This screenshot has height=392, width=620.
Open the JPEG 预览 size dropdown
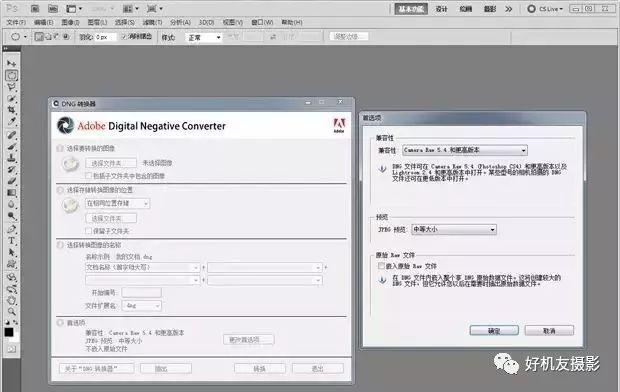coord(454,229)
